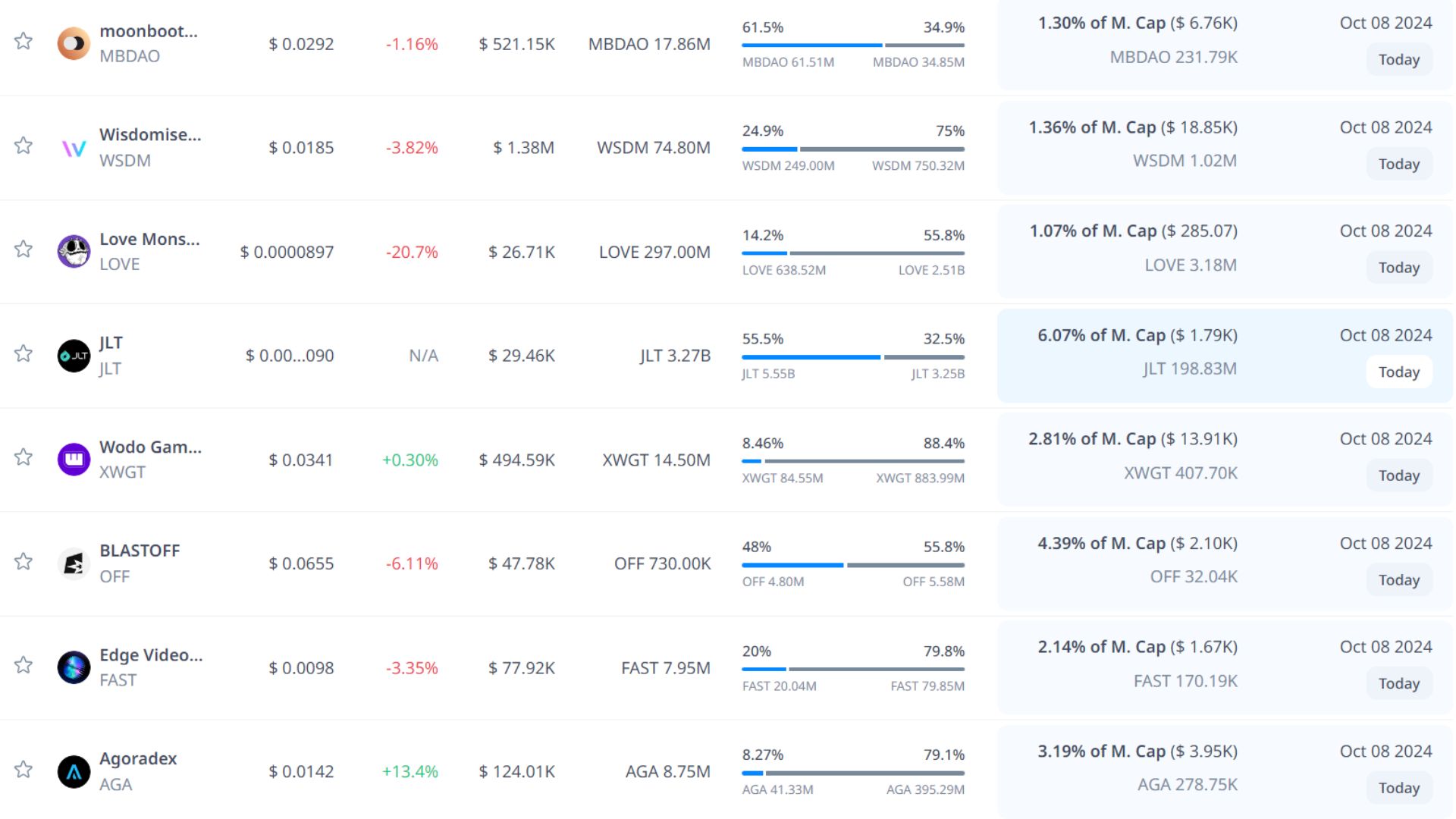Screen dimensions: 1456x819
Task: Click the Edge Video FAST token logo
Action: (74, 667)
